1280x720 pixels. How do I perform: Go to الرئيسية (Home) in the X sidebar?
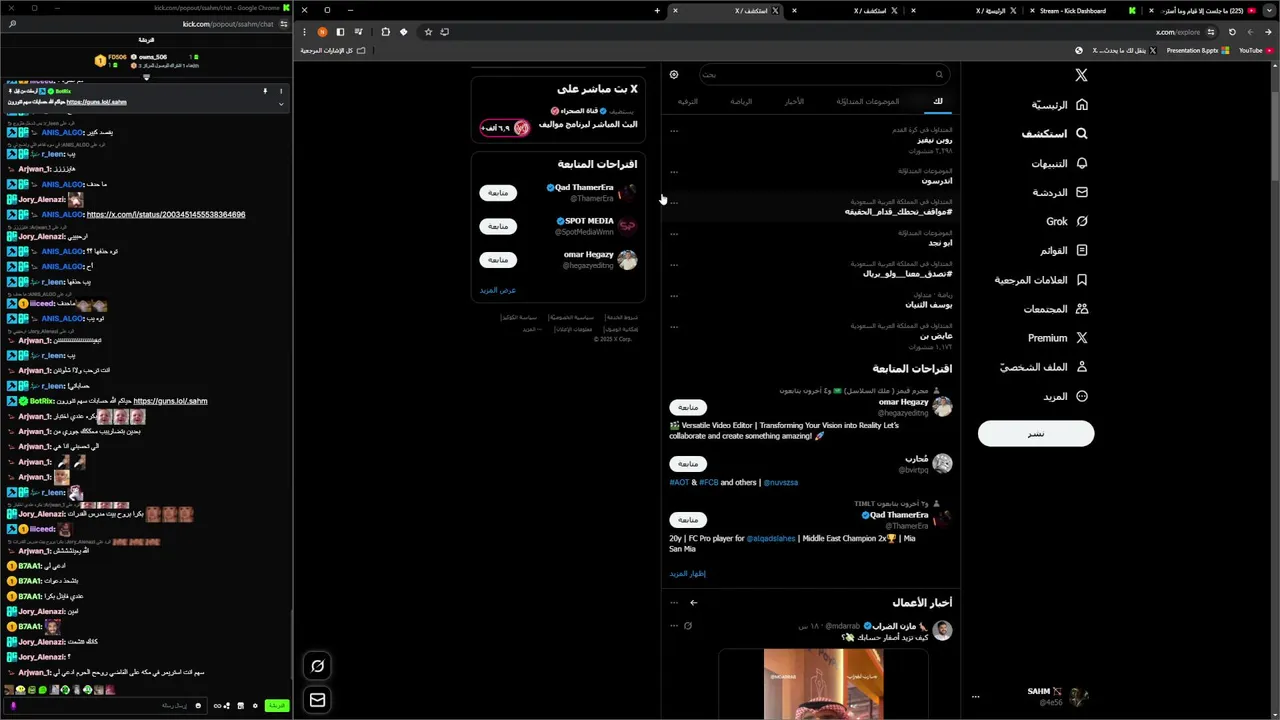pos(1060,104)
